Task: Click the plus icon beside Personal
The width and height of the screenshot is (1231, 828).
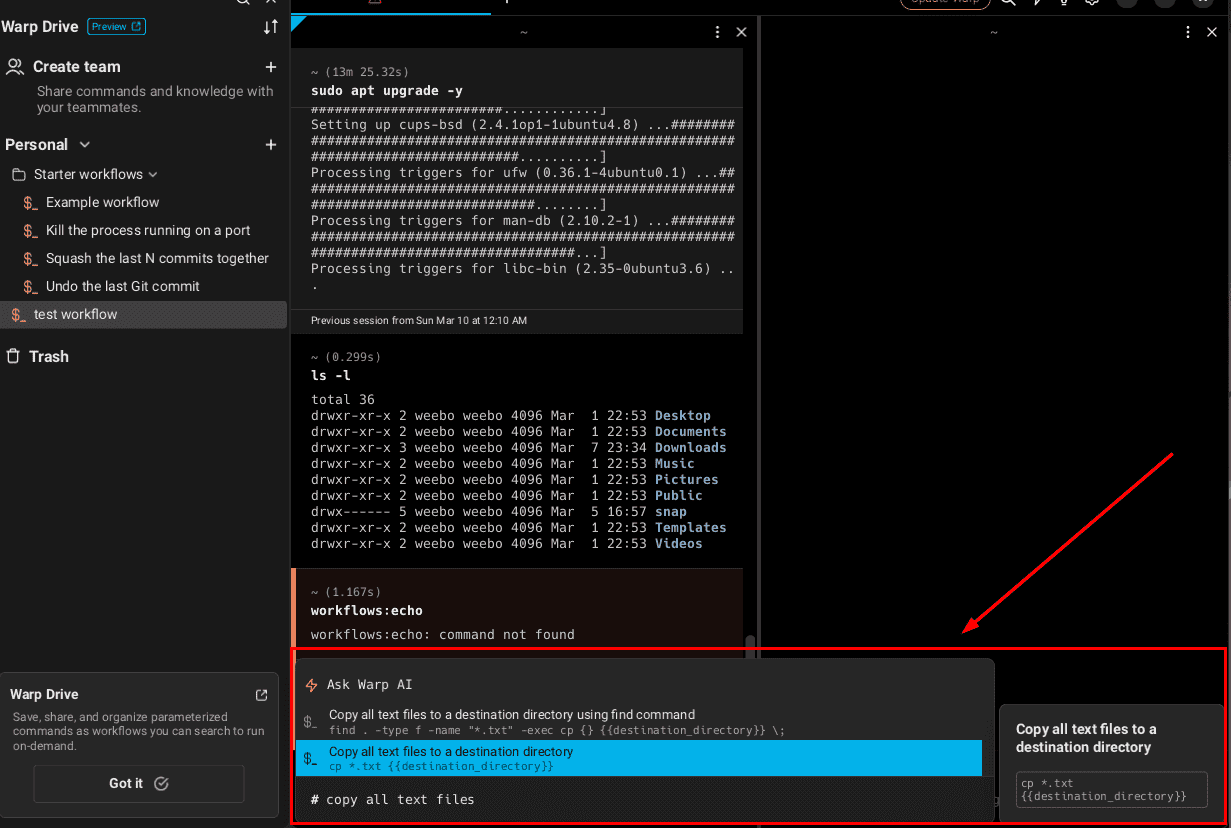Action: tap(271, 145)
